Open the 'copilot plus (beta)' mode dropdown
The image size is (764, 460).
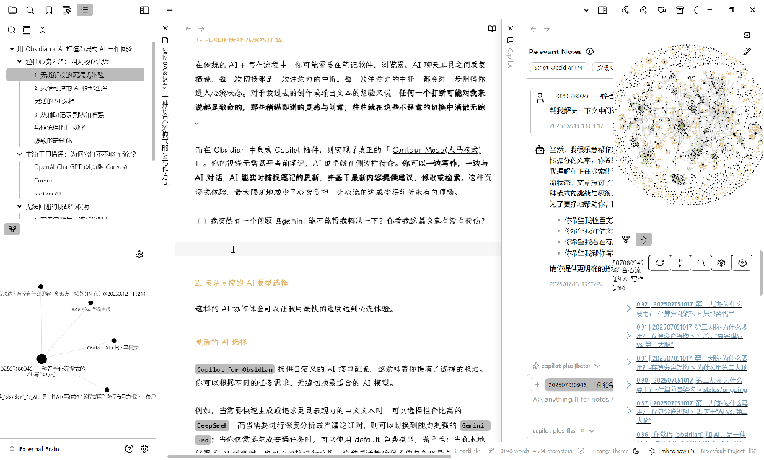[x=567, y=365]
